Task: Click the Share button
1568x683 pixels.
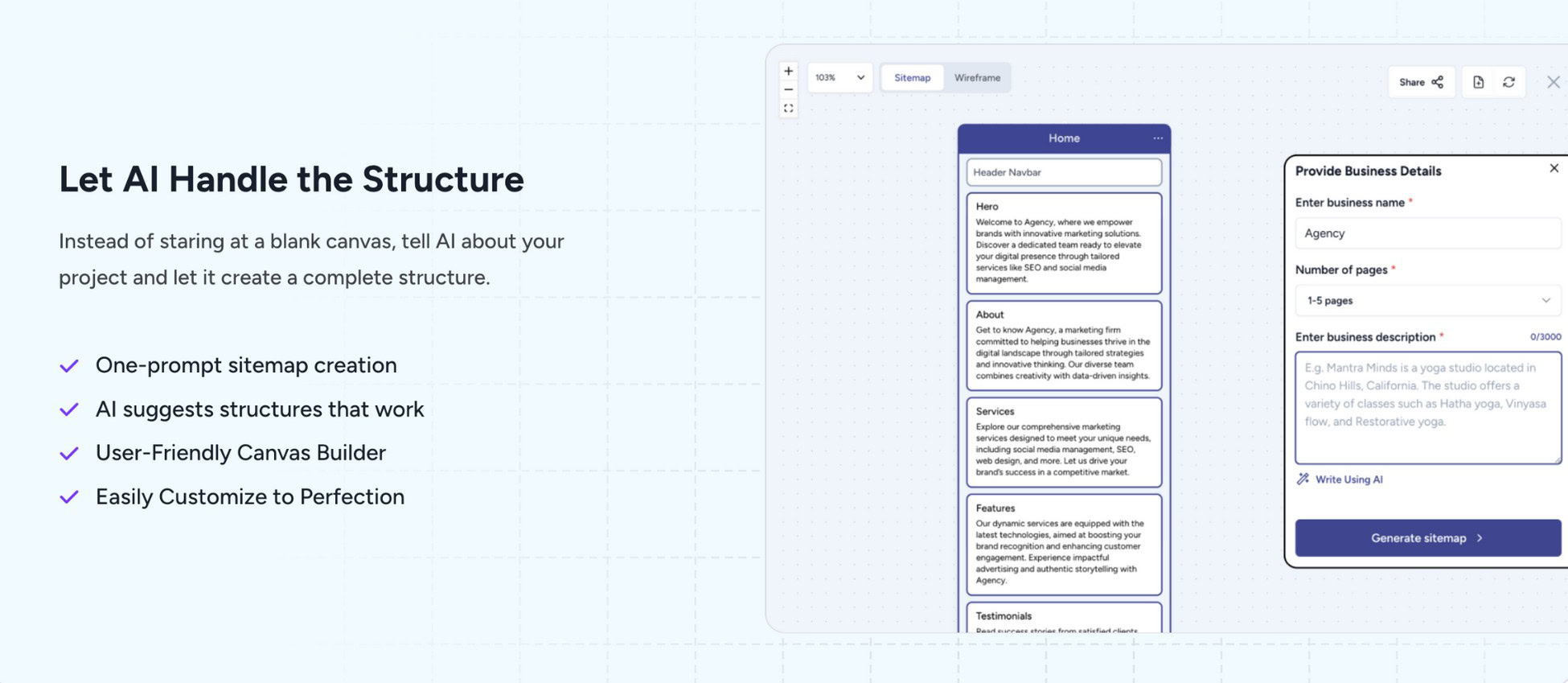Action: click(x=1421, y=82)
